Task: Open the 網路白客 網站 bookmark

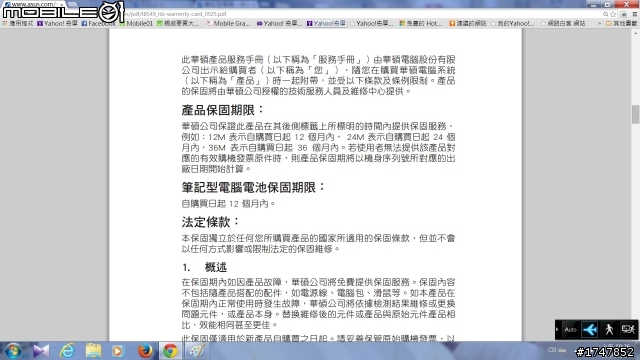Action: [x=563, y=23]
